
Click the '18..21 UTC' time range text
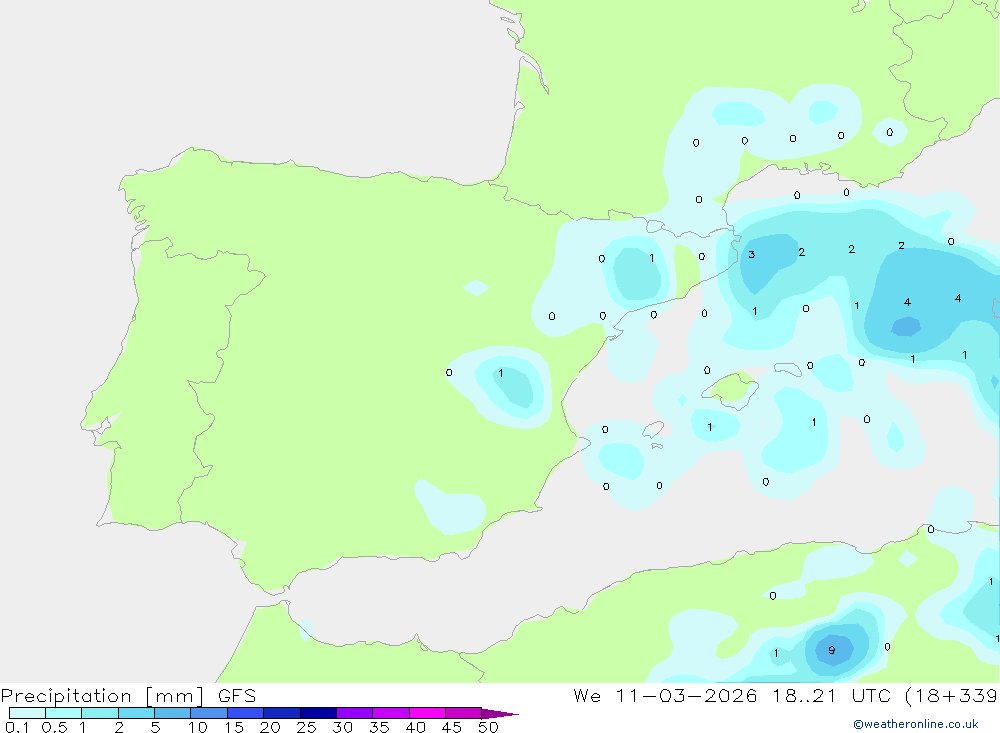coord(831,695)
